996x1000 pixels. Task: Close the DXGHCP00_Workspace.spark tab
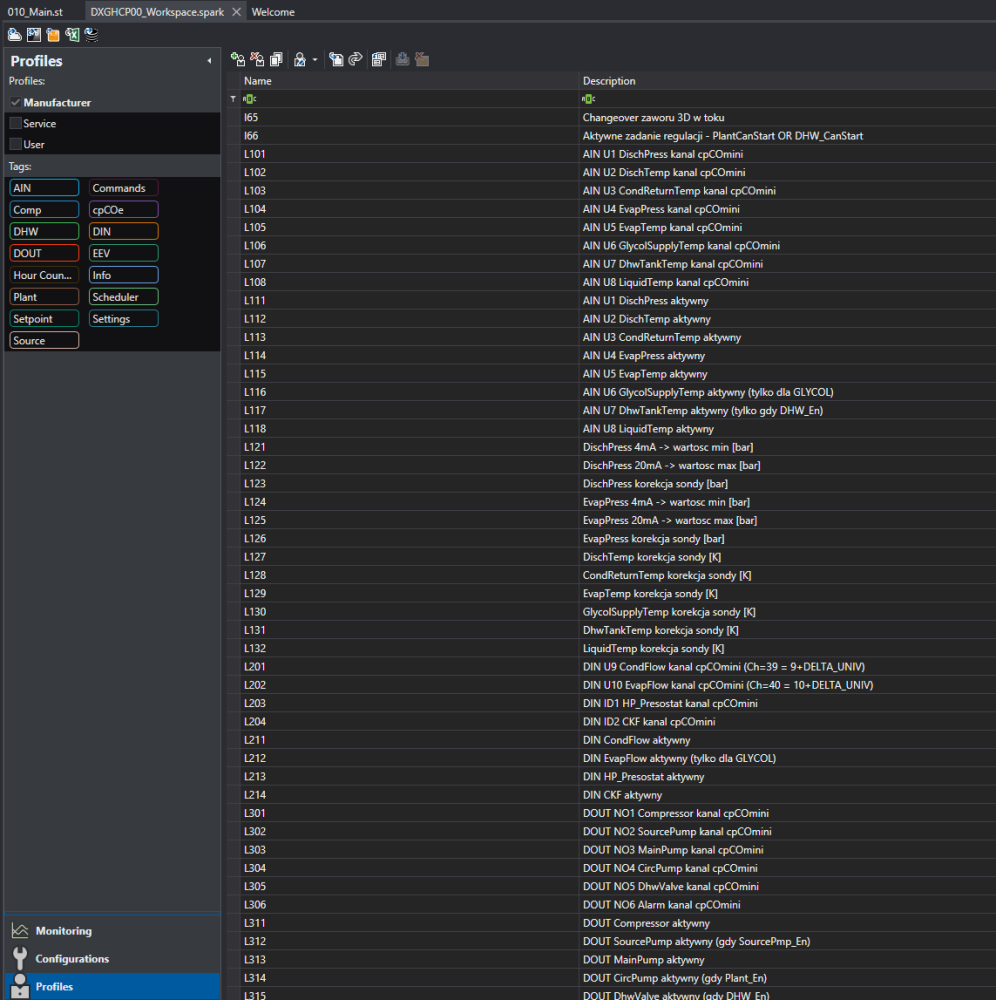[237, 11]
